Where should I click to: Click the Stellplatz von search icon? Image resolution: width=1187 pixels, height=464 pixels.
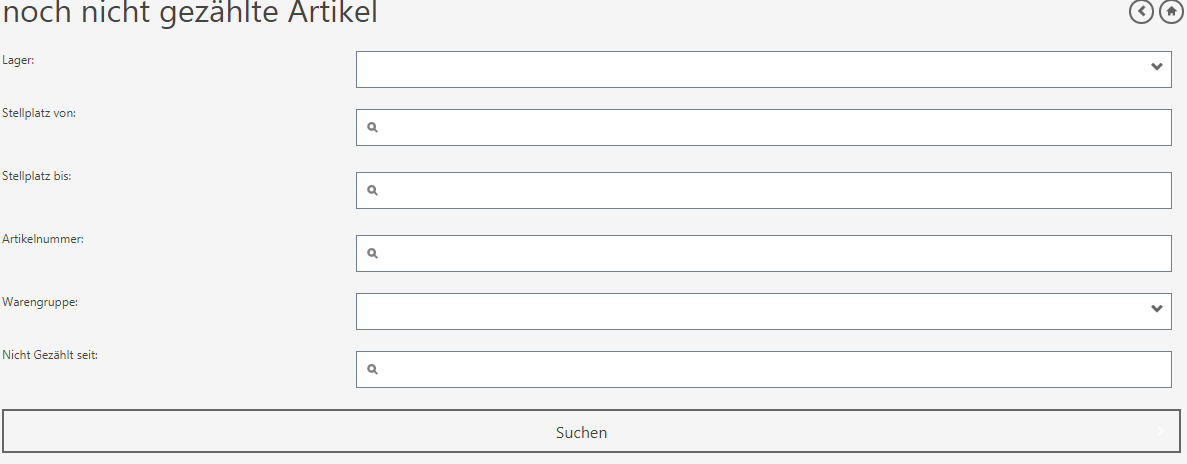click(x=372, y=128)
